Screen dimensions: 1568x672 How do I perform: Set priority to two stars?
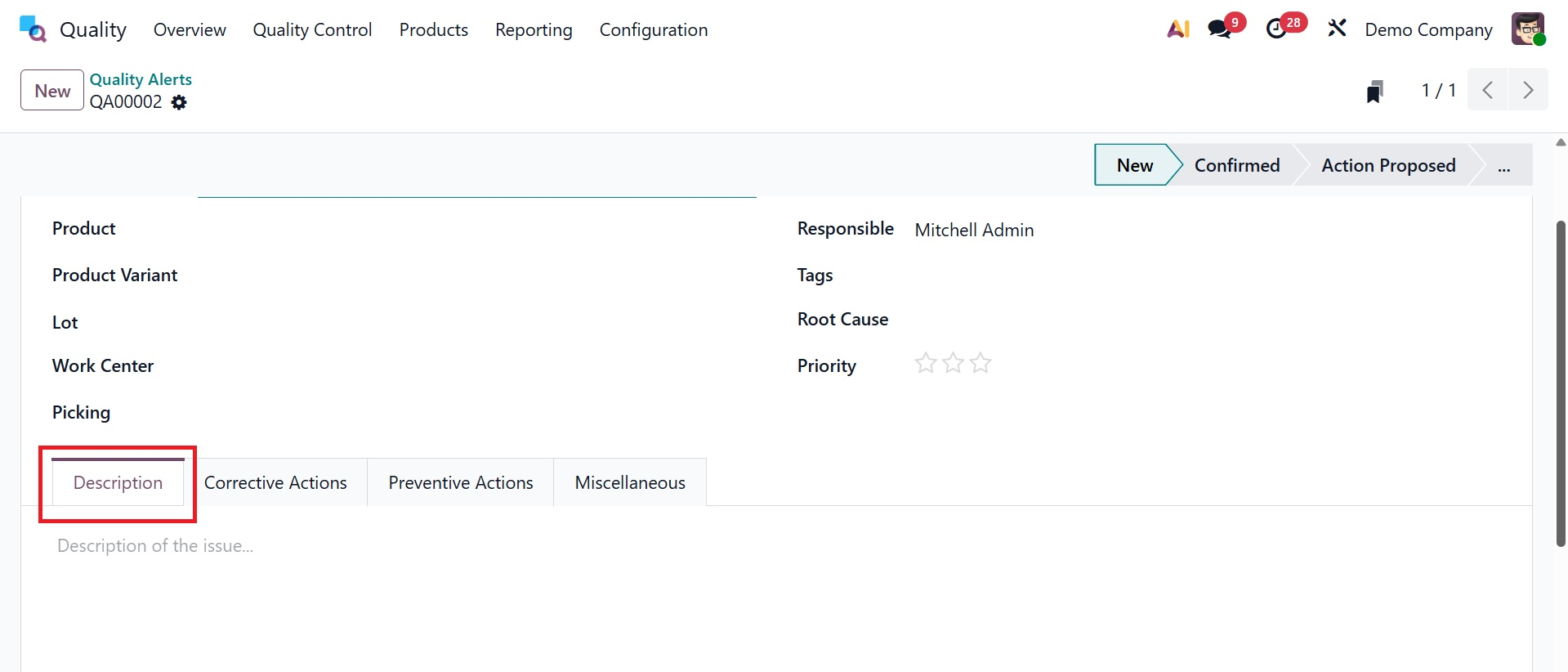954,363
